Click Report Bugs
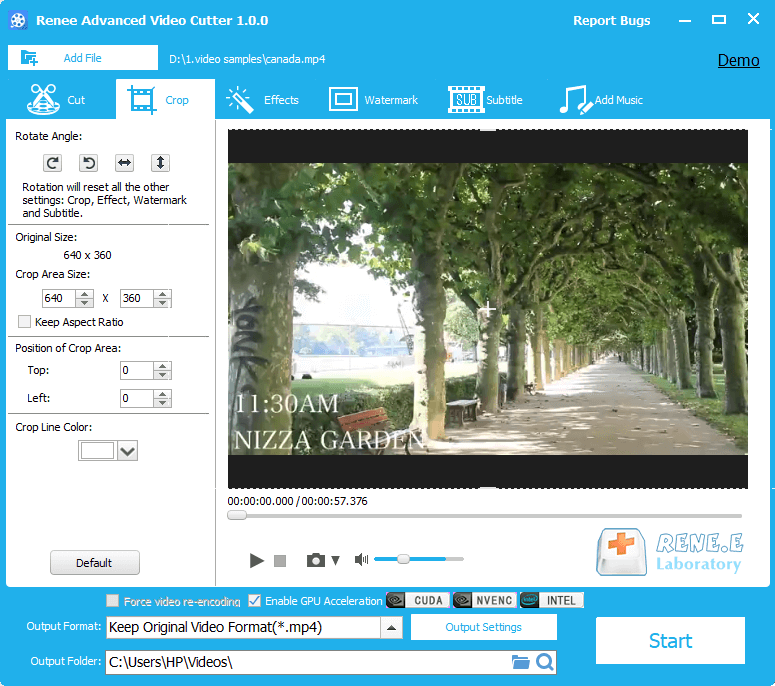The height and width of the screenshot is (686, 775). [611, 21]
